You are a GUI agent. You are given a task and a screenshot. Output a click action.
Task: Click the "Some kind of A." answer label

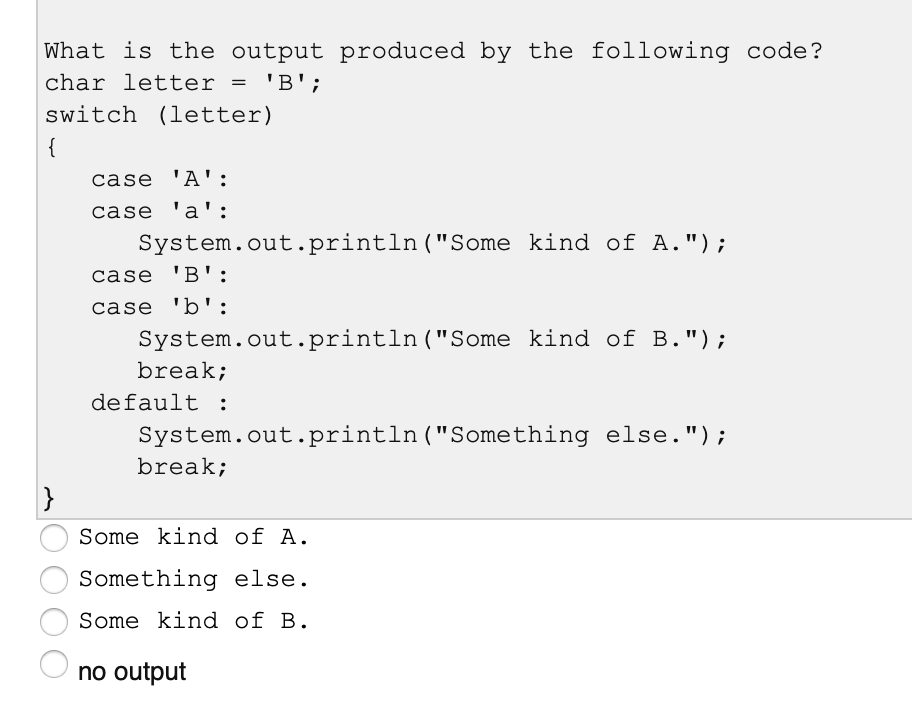point(194,537)
